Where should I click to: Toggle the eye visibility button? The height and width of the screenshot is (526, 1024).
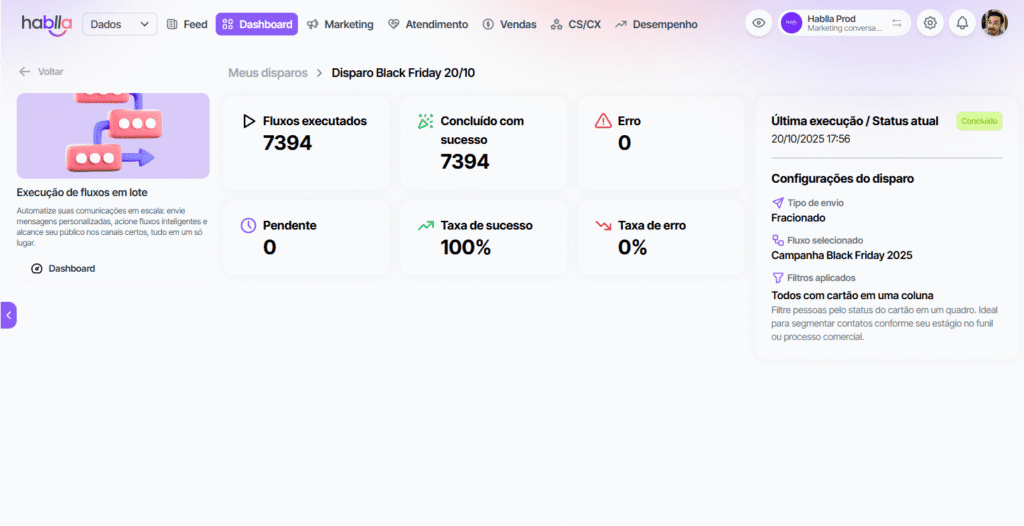click(759, 23)
